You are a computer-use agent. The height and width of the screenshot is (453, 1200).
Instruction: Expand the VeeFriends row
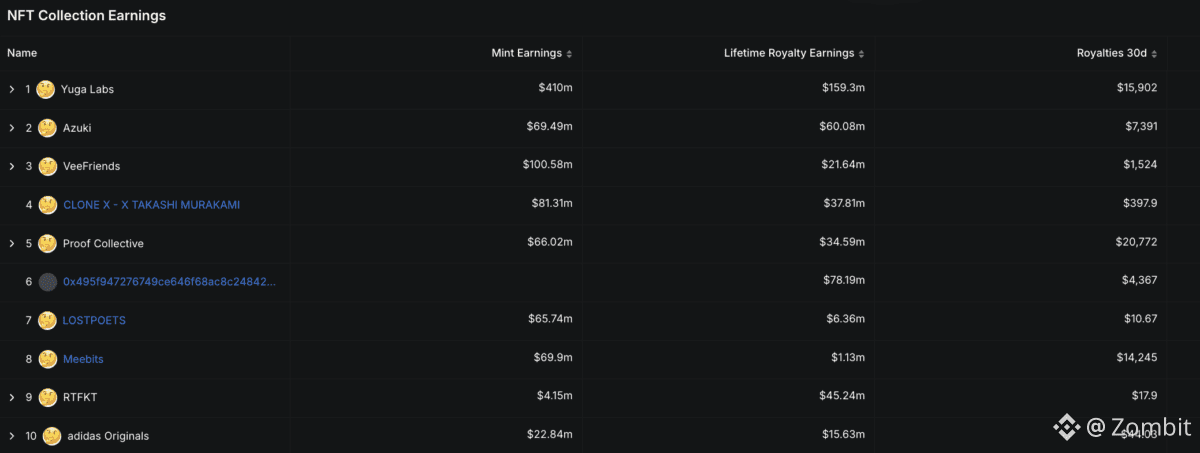12,166
